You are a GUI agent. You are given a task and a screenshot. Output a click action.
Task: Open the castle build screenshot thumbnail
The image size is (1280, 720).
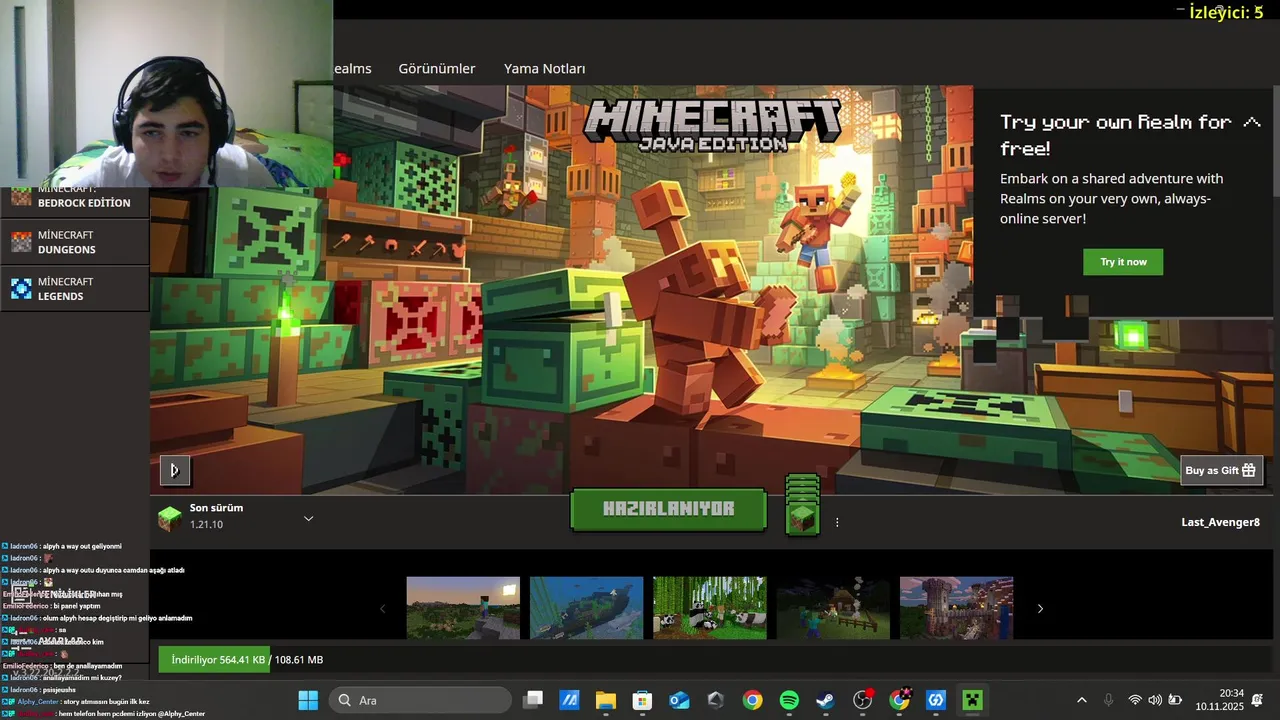coord(956,608)
